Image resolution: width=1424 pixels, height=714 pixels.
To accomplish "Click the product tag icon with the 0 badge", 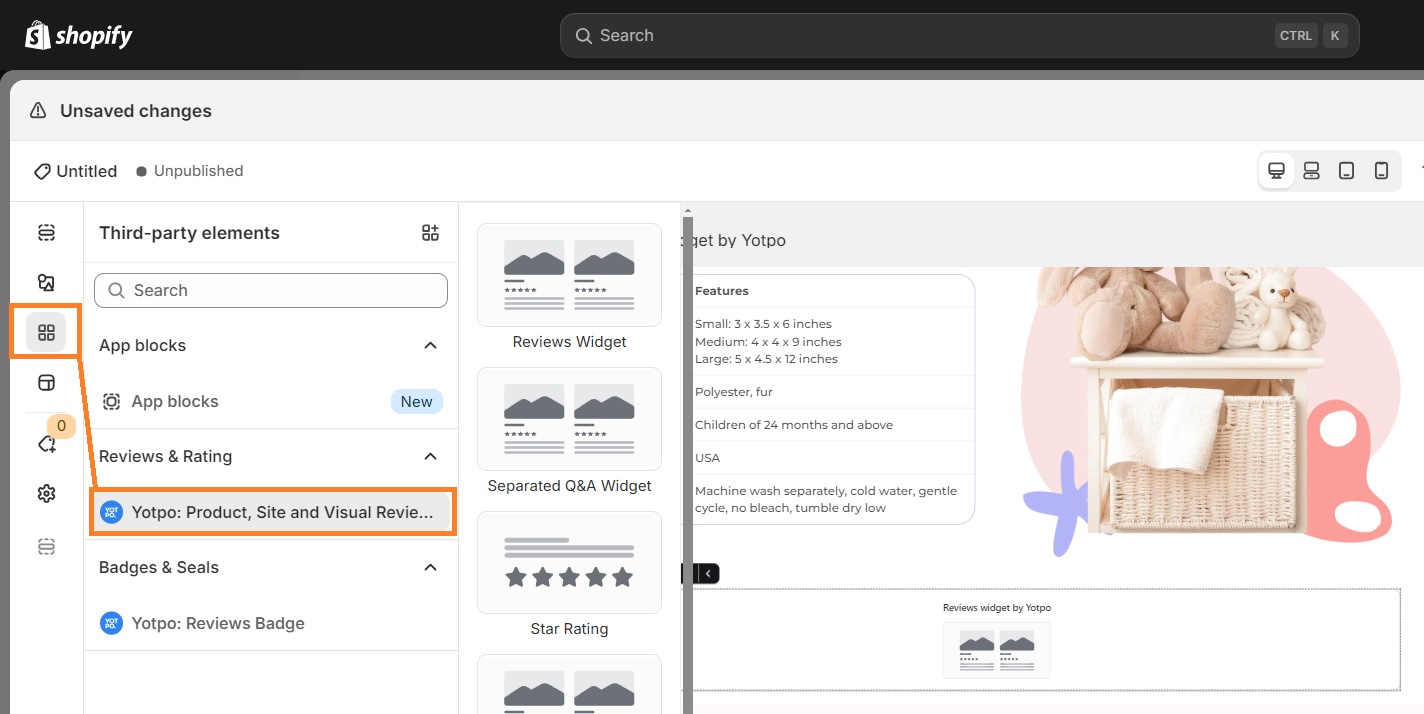I will pos(46,443).
